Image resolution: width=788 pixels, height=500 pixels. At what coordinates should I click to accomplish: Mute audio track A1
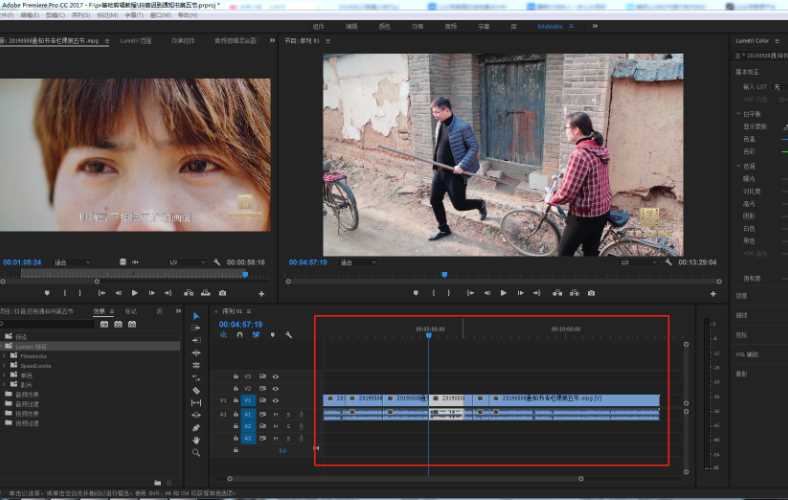[x=275, y=413]
